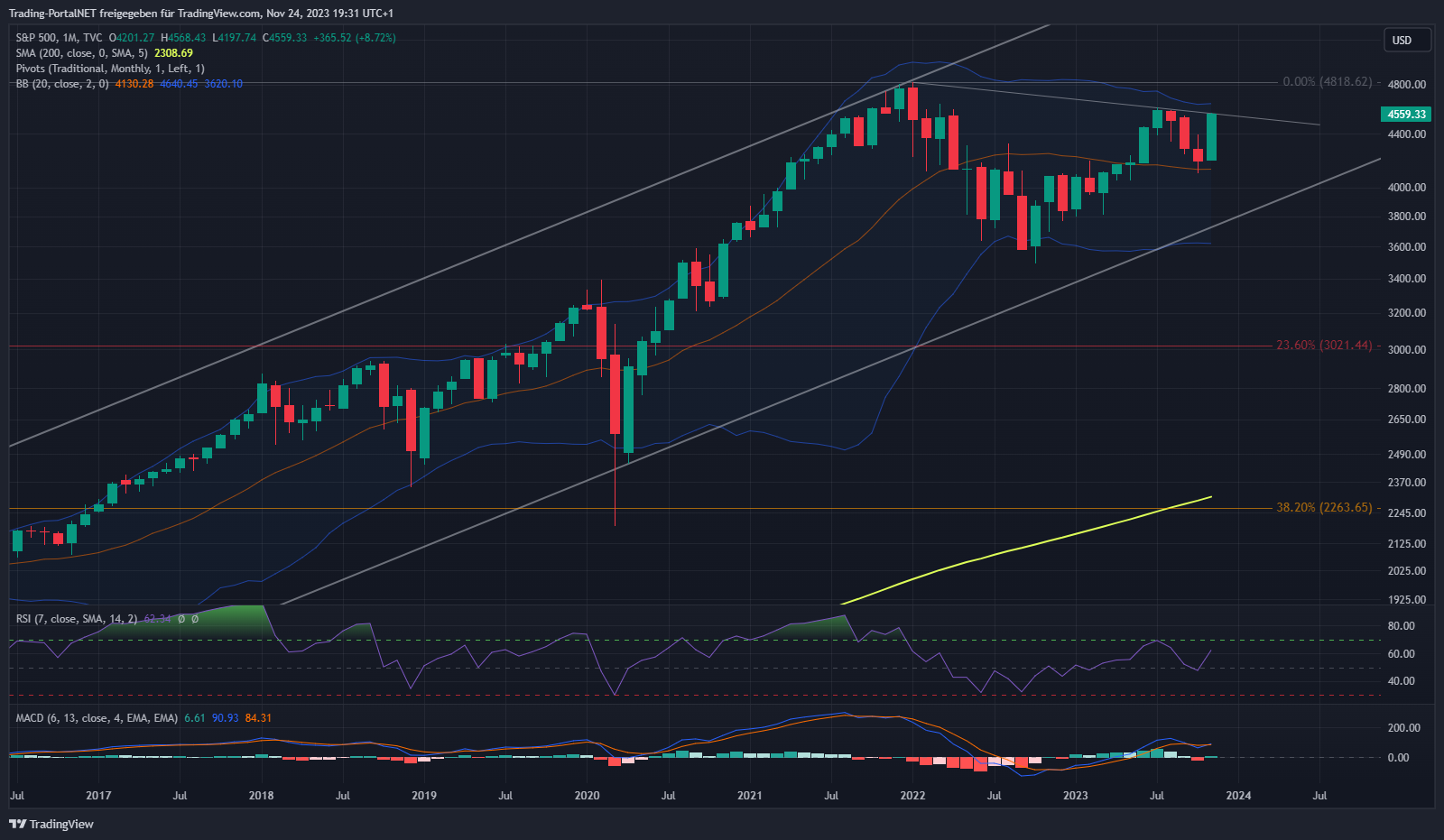This screenshot has width=1444, height=840.
Task: Click the orange BB basis value 4130.28
Action: [x=134, y=84]
